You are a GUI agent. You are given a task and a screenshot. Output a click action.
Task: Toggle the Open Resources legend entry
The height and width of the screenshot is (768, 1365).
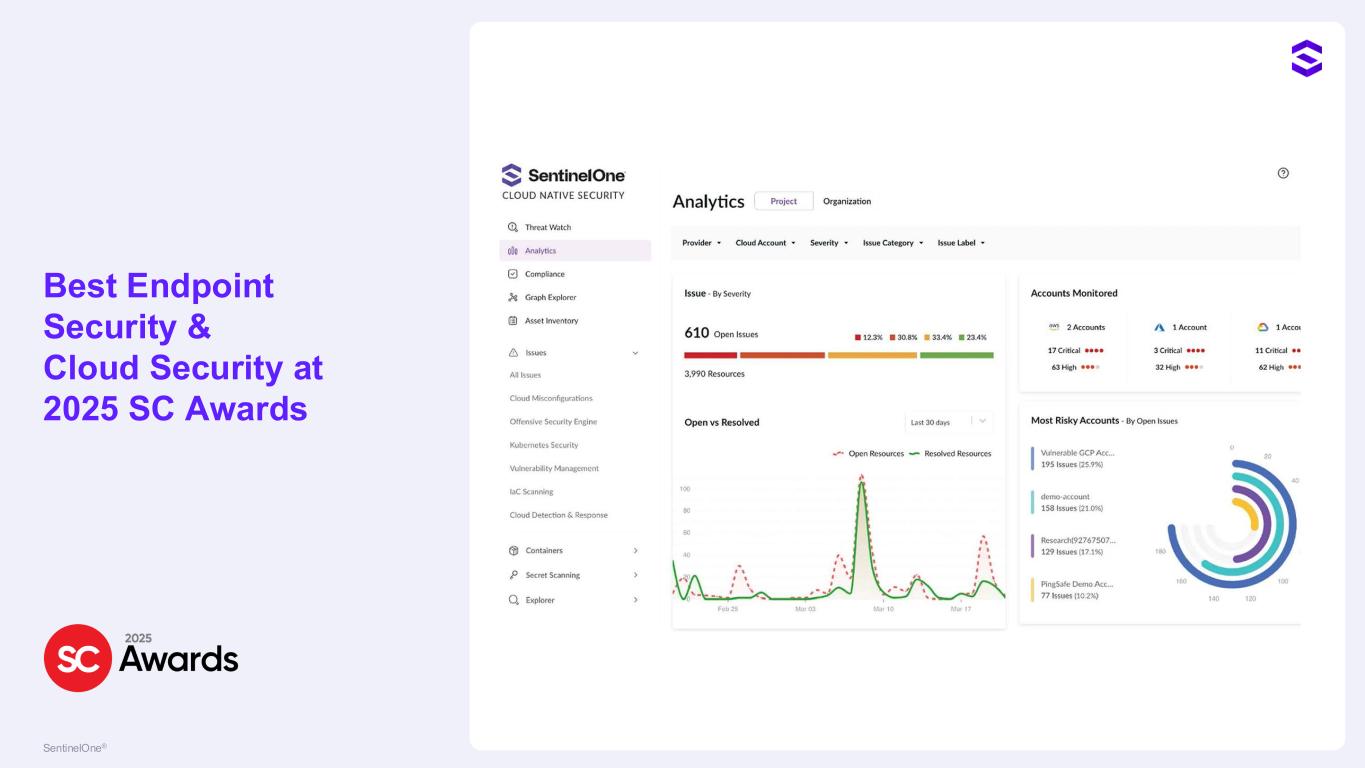point(868,454)
